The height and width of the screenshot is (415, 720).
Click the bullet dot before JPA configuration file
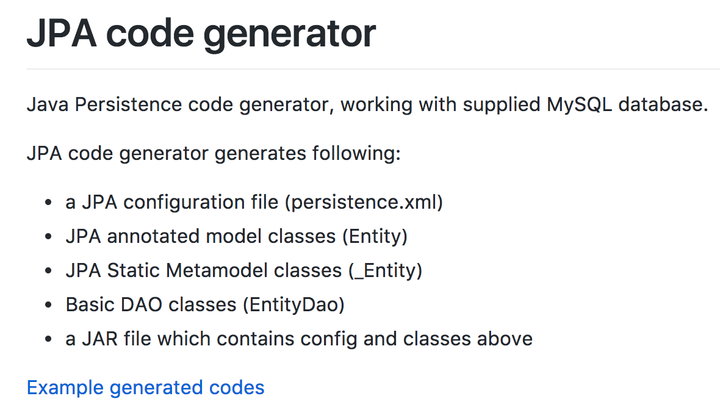click(48, 202)
